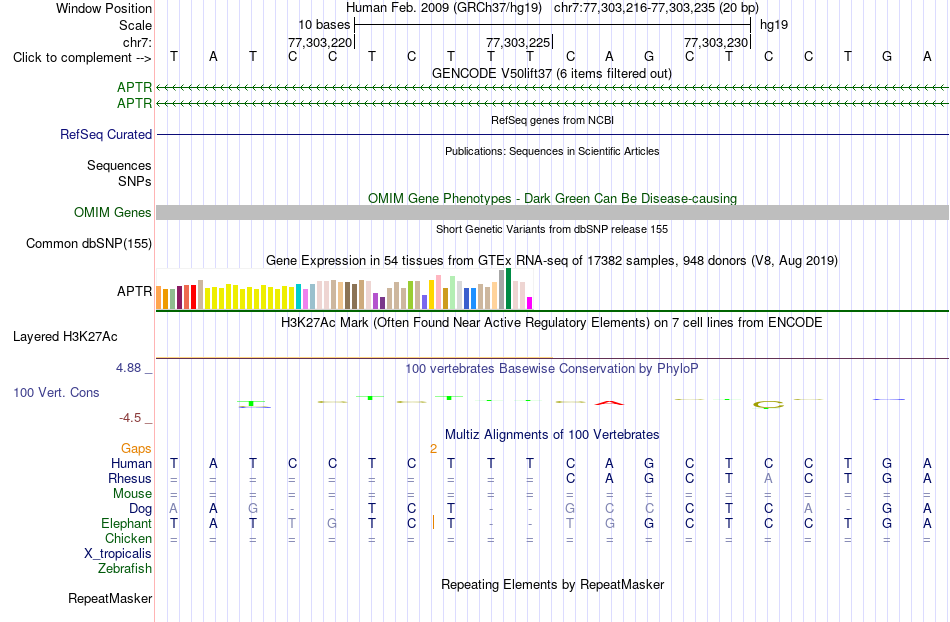This screenshot has height=622, width=950.
Task: Click the dark green GTEx expression bar
Action: coord(509,289)
